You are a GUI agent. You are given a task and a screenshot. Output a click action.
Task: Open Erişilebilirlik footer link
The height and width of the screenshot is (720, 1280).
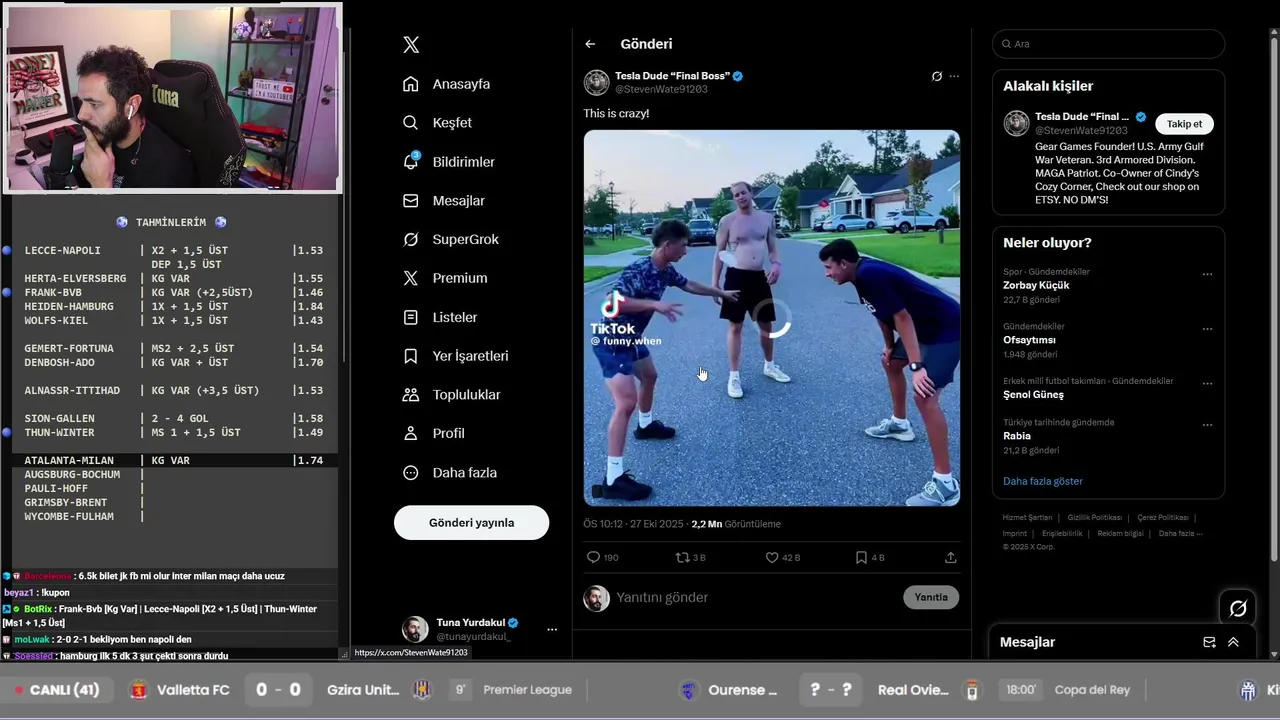click(1062, 533)
